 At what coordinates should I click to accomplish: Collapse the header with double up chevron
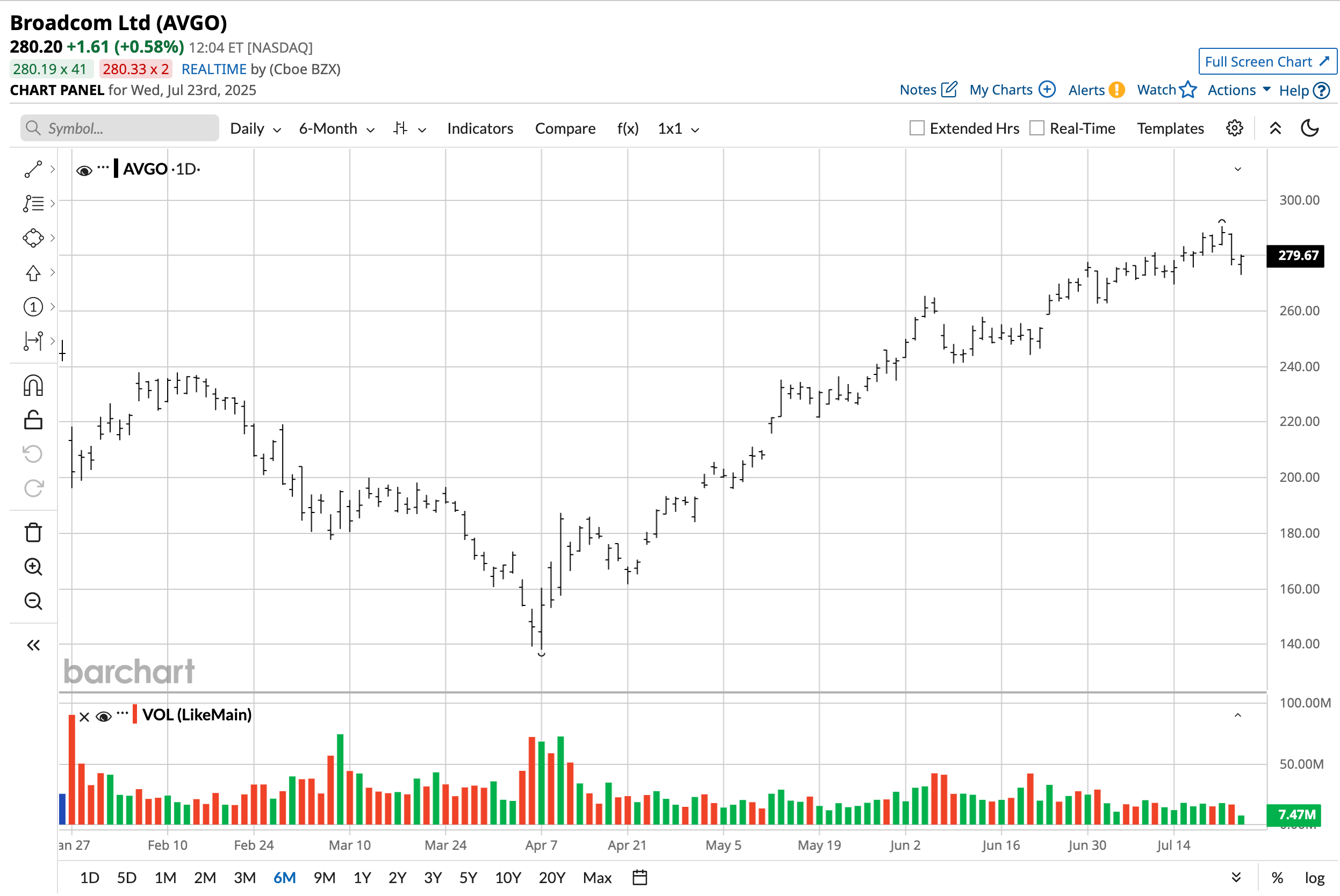coord(1275,128)
